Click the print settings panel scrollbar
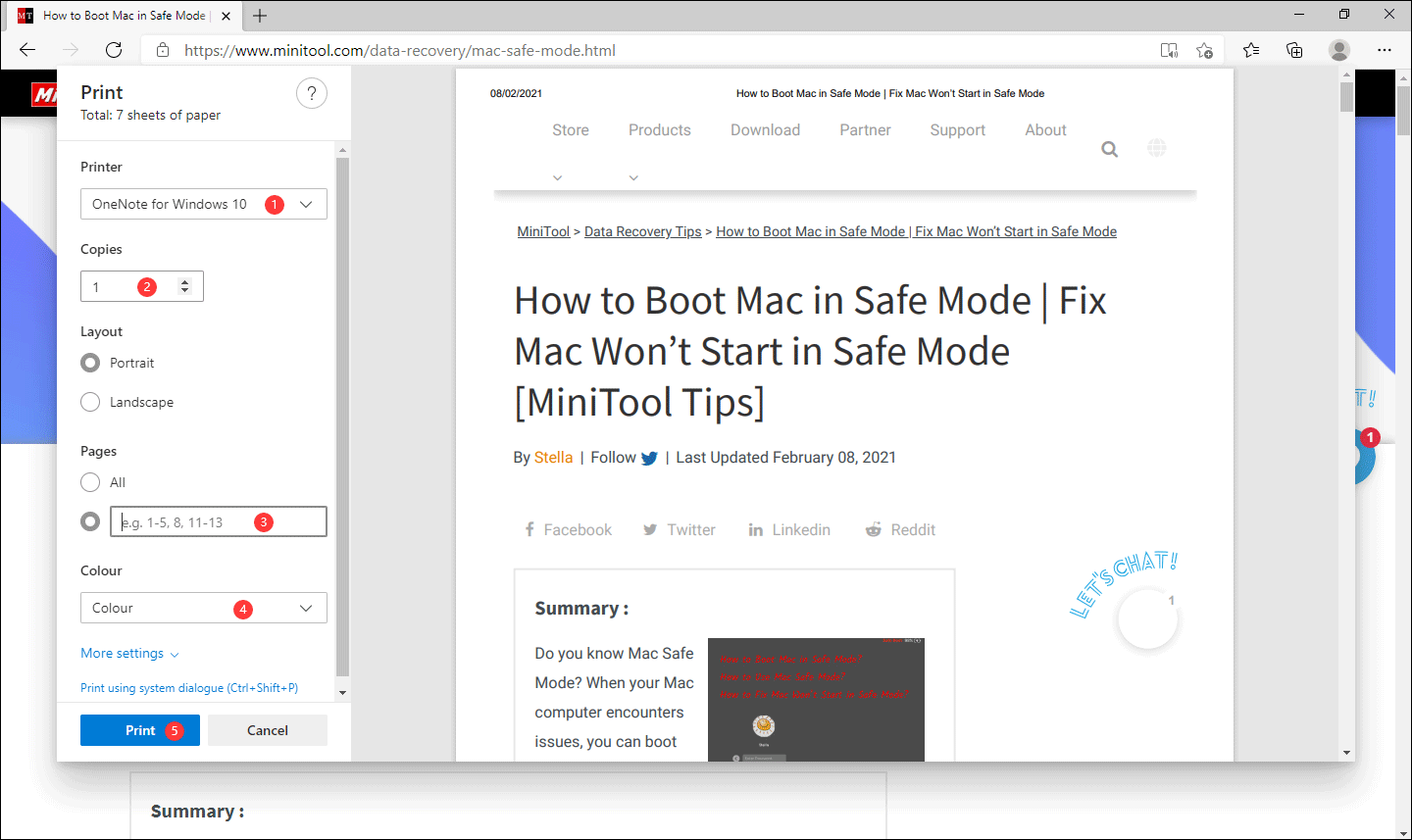Image resolution: width=1412 pixels, height=840 pixels. click(342, 417)
